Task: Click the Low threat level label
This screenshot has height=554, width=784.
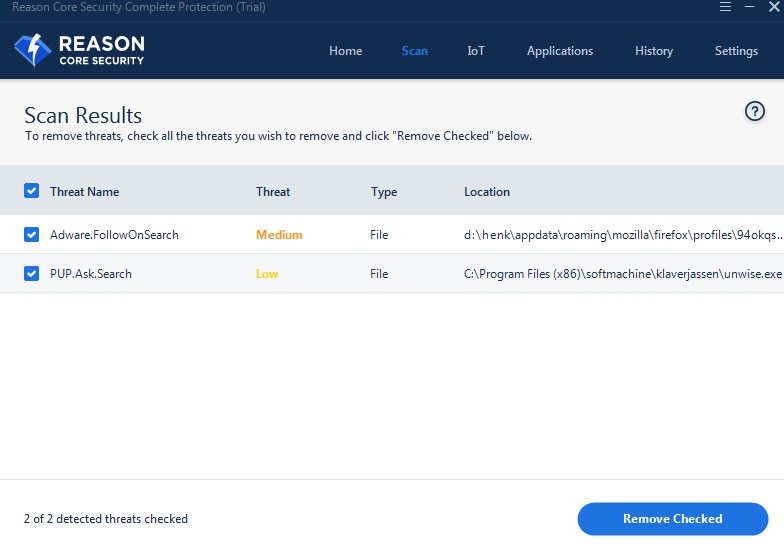Action: [267, 274]
